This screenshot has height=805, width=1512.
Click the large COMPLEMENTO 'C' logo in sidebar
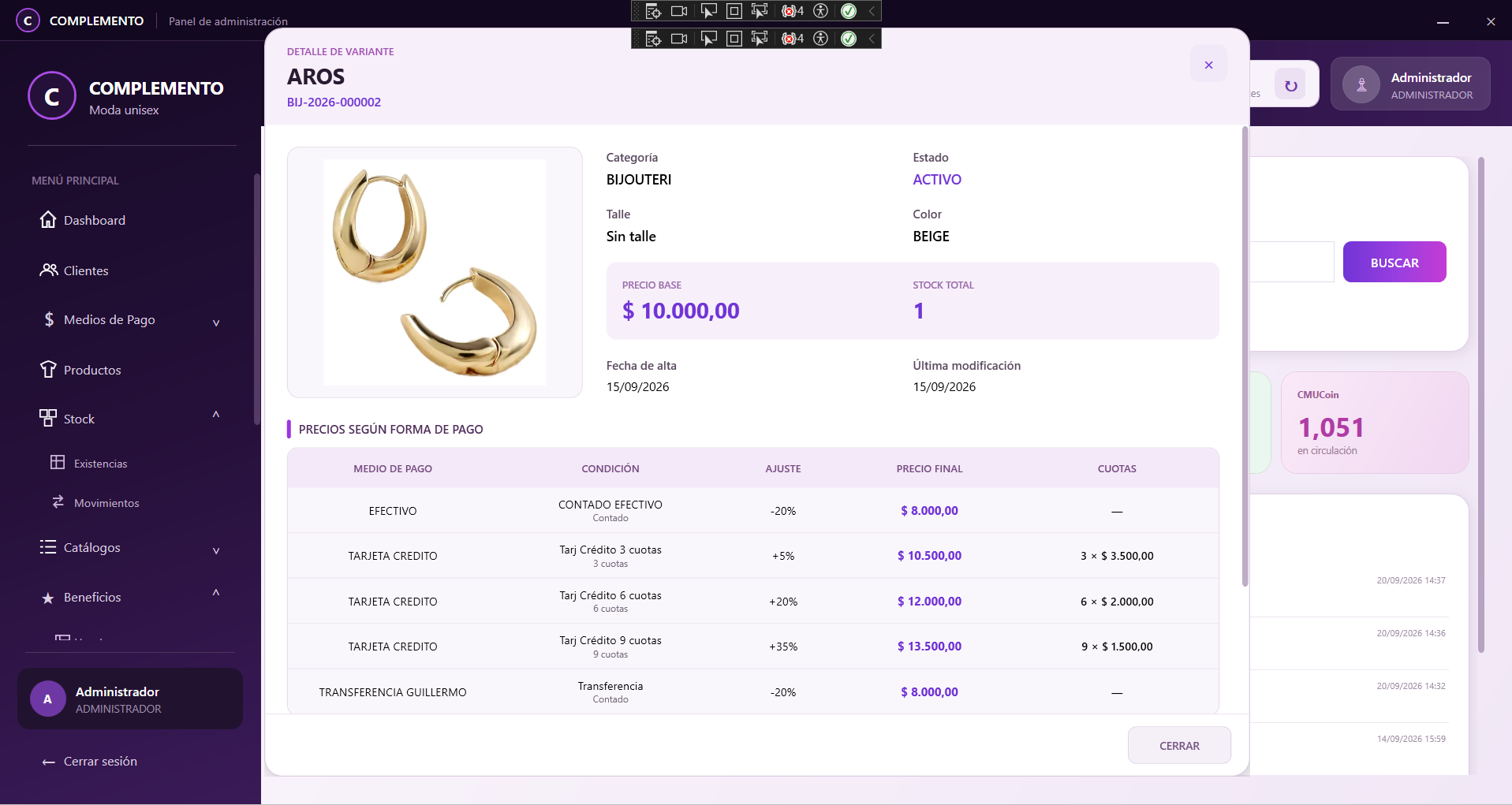pyautogui.click(x=52, y=96)
